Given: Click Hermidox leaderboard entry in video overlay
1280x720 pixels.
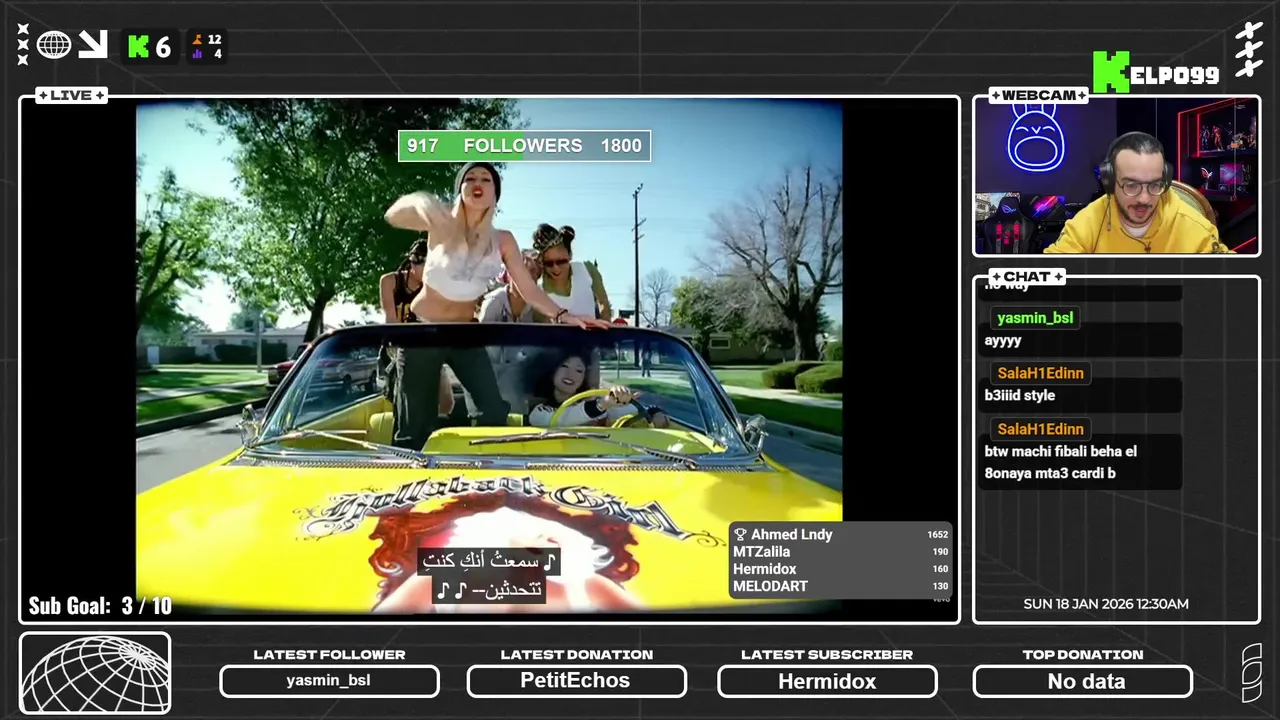Looking at the screenshot, I should (840, 569).
